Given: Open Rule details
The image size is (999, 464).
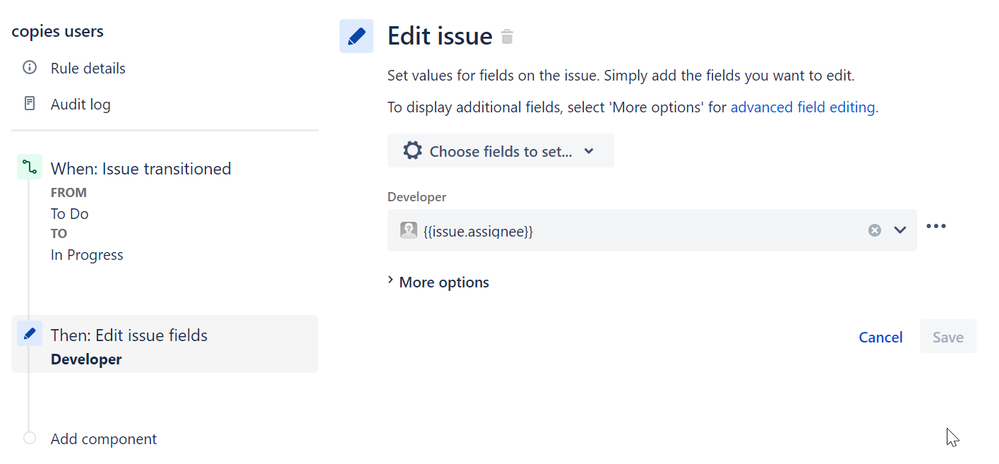Looking at the screenshot, I should (x=88, y=68).
